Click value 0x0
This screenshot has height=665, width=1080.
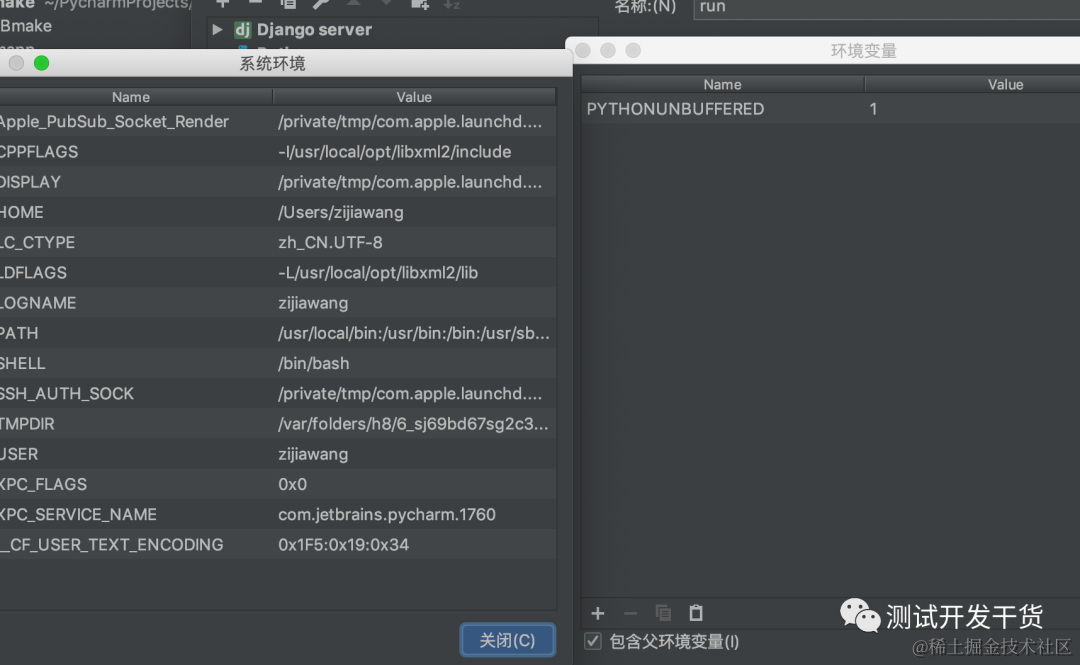pos(292,484)
